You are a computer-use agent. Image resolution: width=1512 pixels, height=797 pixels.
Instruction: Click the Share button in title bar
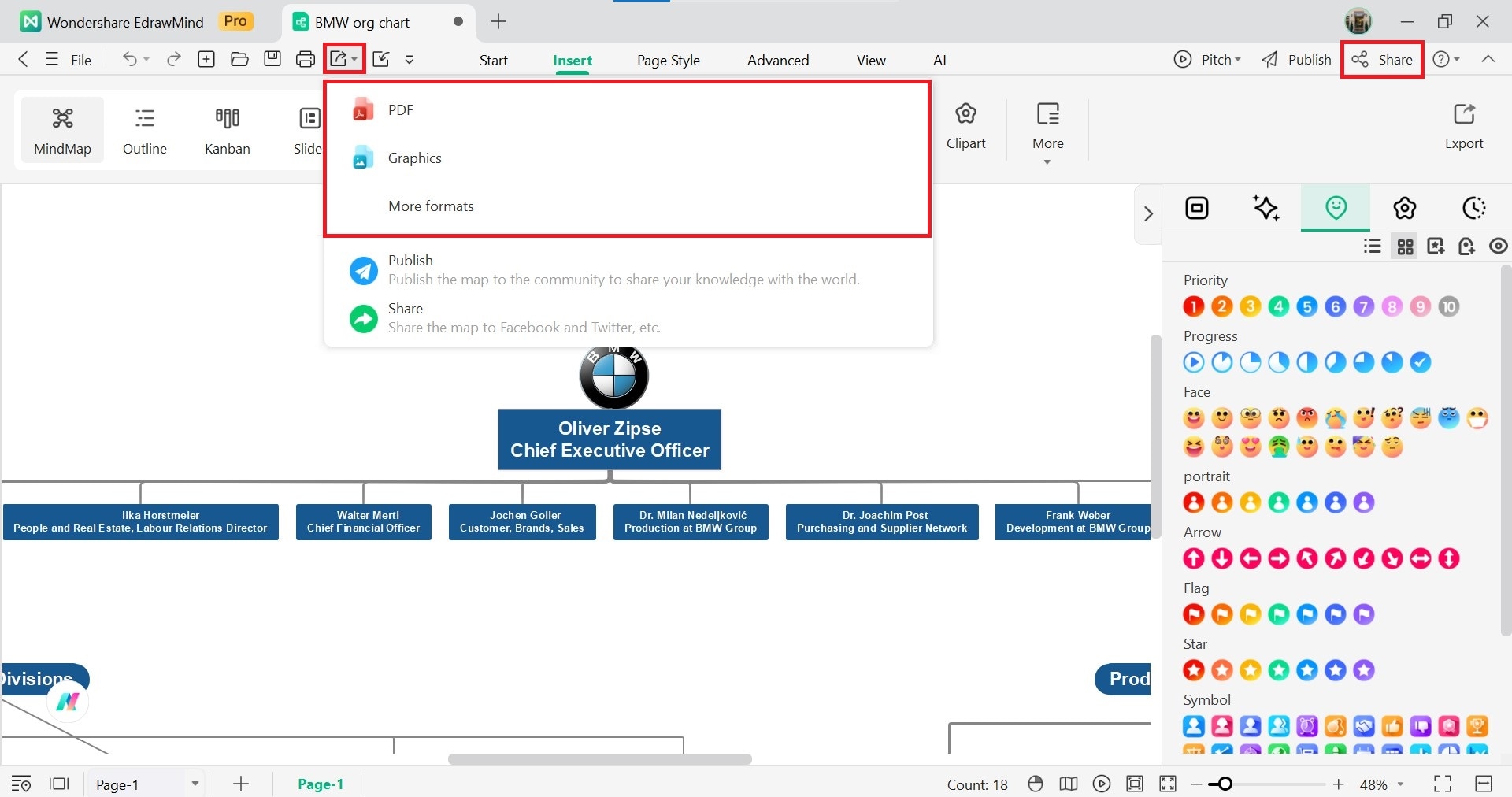[1383, 59]
